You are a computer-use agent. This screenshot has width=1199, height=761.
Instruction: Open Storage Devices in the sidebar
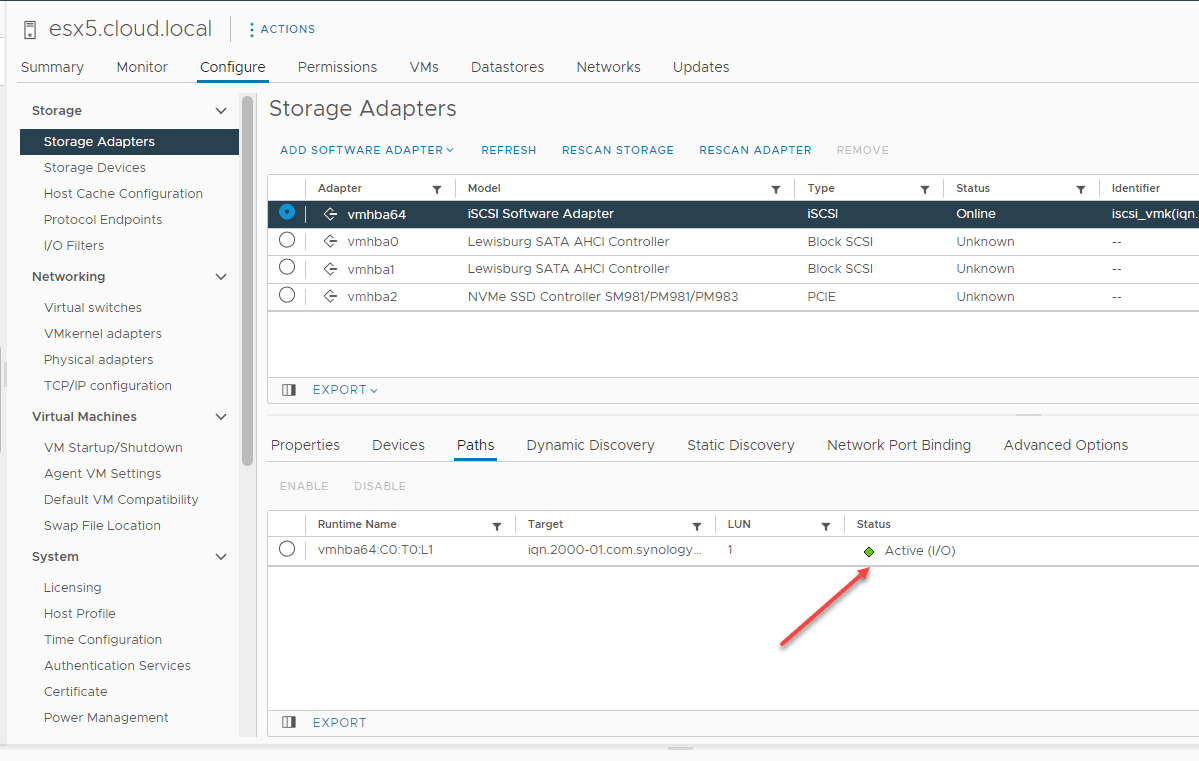tap(95, 168)
